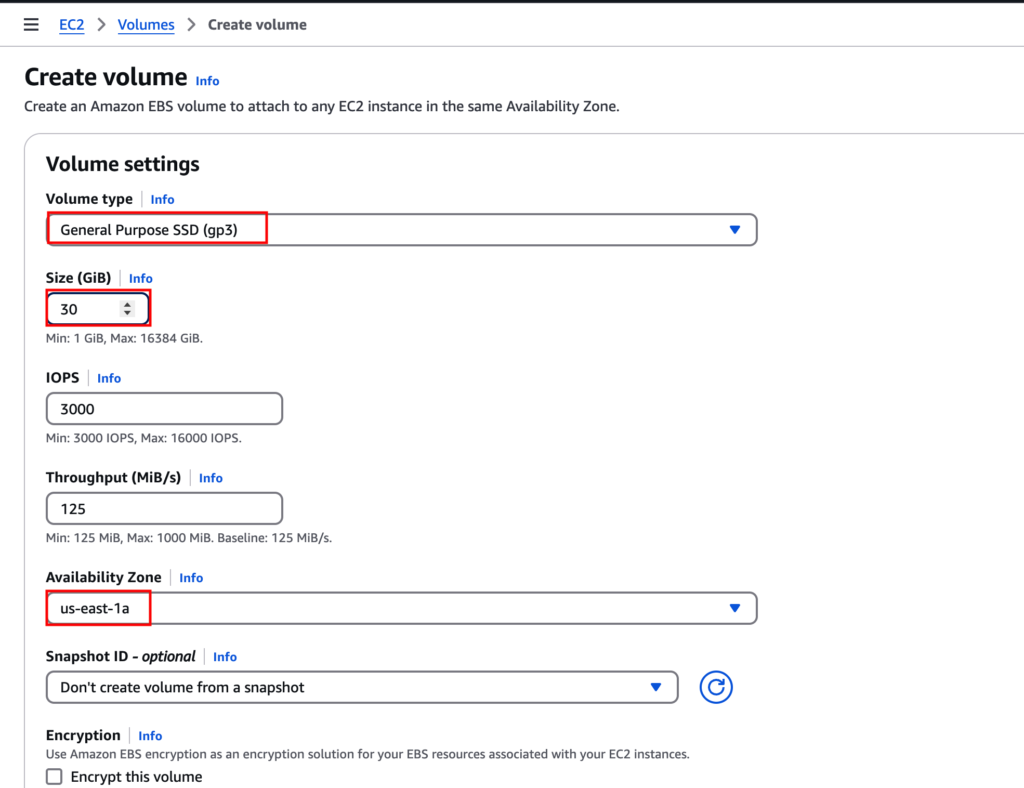Select the Volume settings heading
Image resolution: width=1024 pixels, height=788 pixels.
pos(122,164)
